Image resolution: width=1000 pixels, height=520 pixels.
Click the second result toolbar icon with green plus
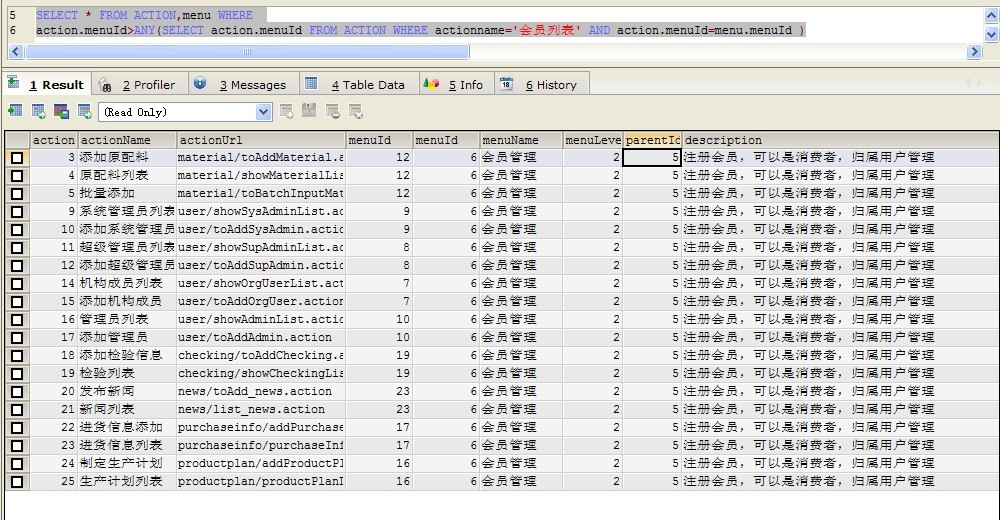[38, 112]
